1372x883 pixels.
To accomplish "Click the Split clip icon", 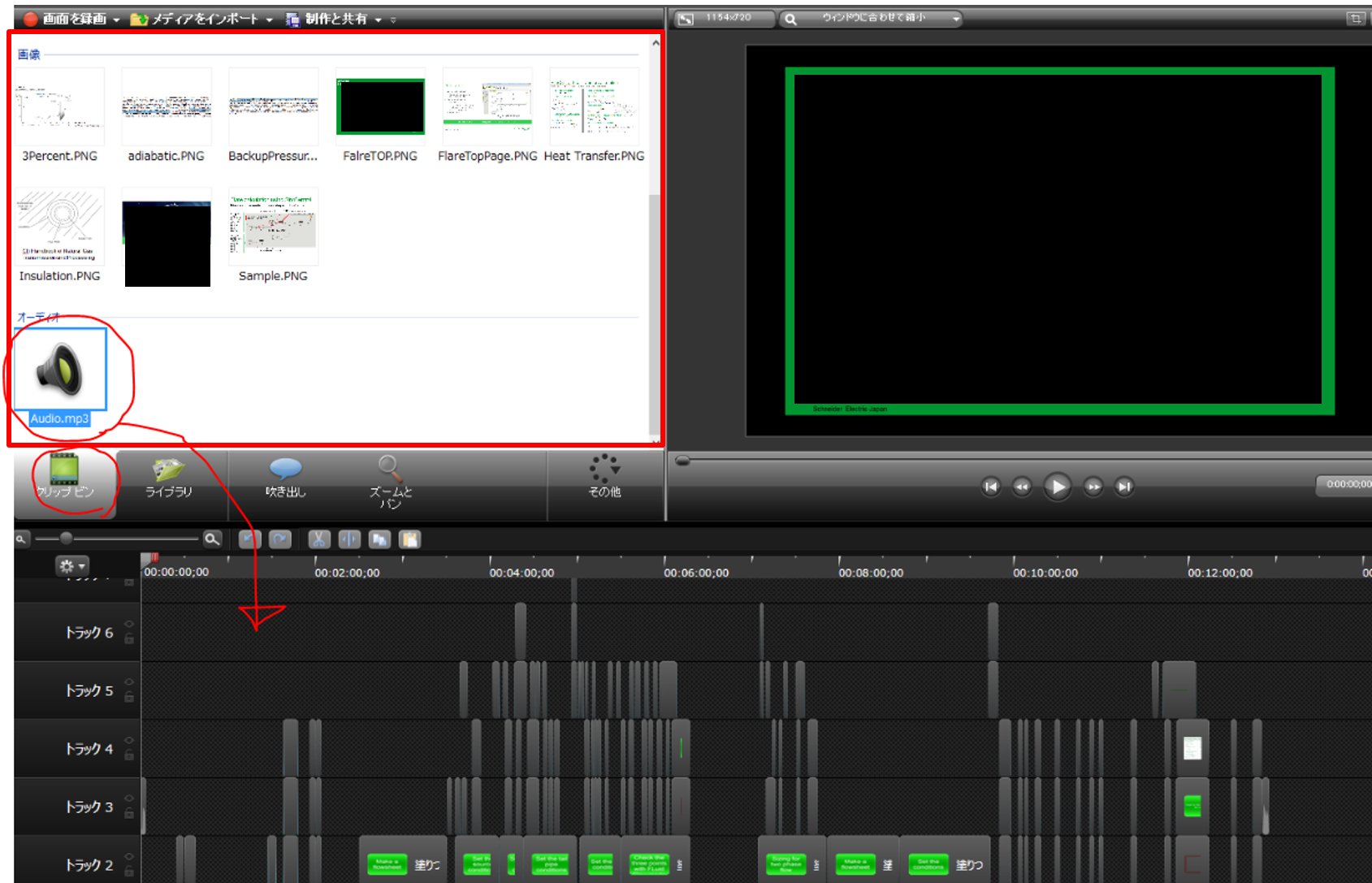I will 349,539.
